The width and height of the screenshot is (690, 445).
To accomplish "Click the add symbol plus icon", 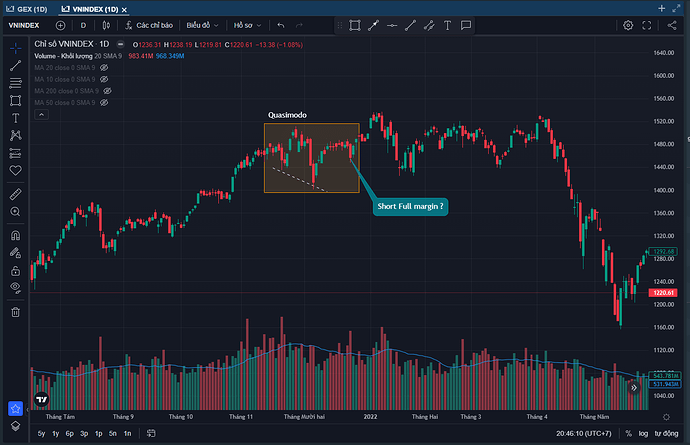I will 62,24.
